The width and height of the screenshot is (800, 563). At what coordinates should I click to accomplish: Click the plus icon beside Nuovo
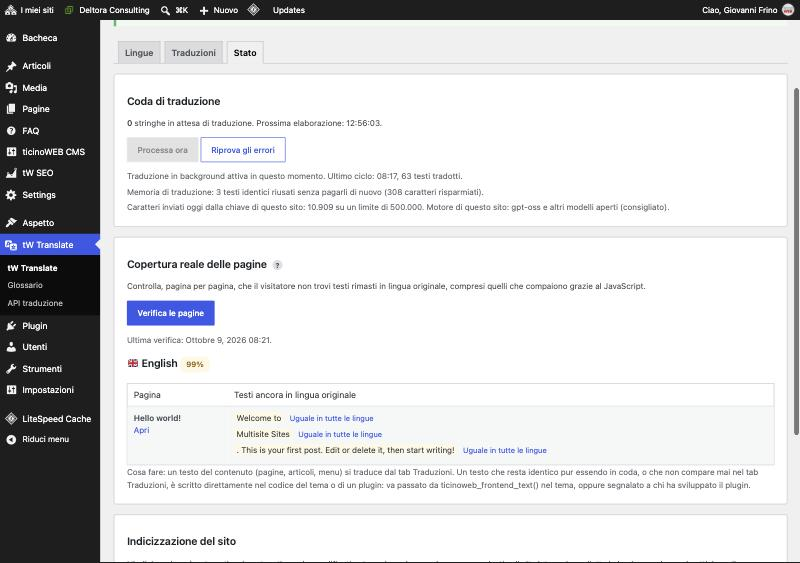204,10
